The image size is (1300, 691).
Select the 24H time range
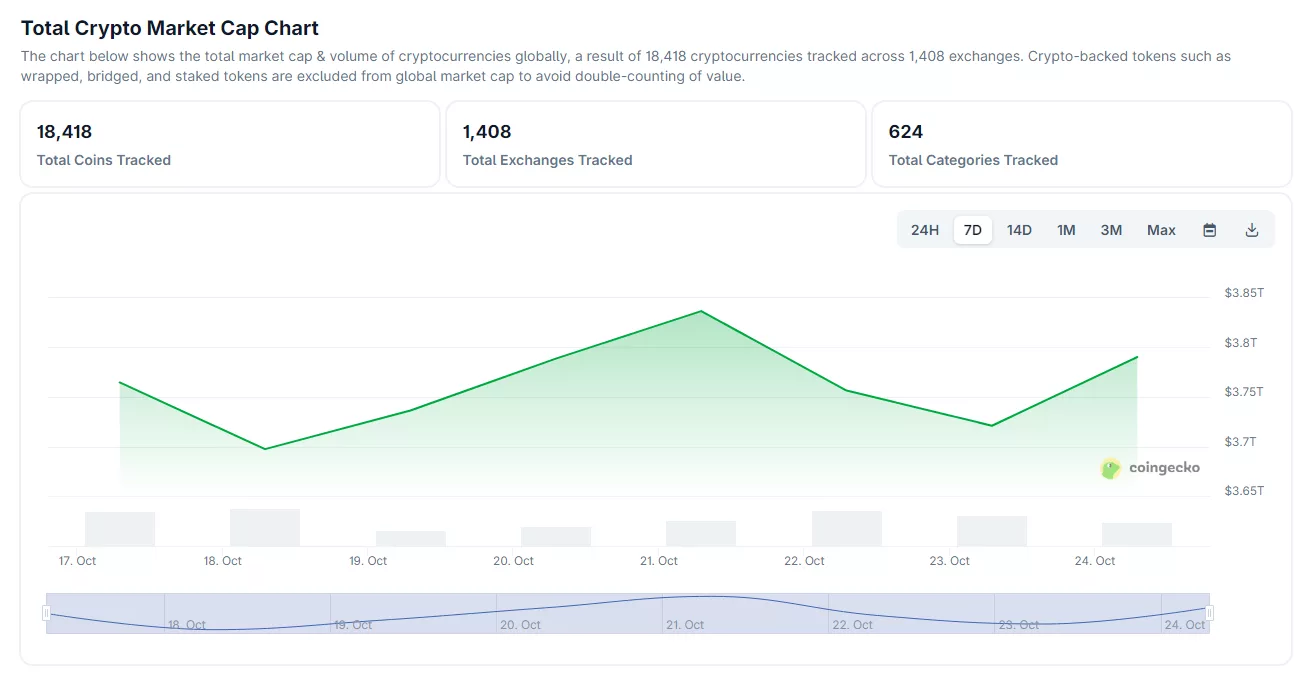[924, 230]
